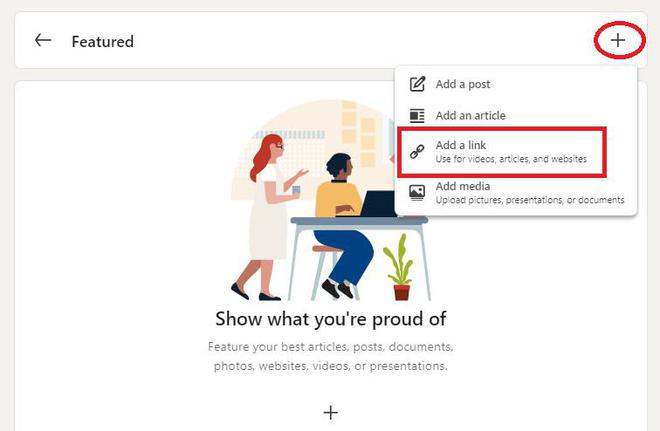Click the chain link icon
The height and width of the screenshot is (431, 660).
[417, 152]
